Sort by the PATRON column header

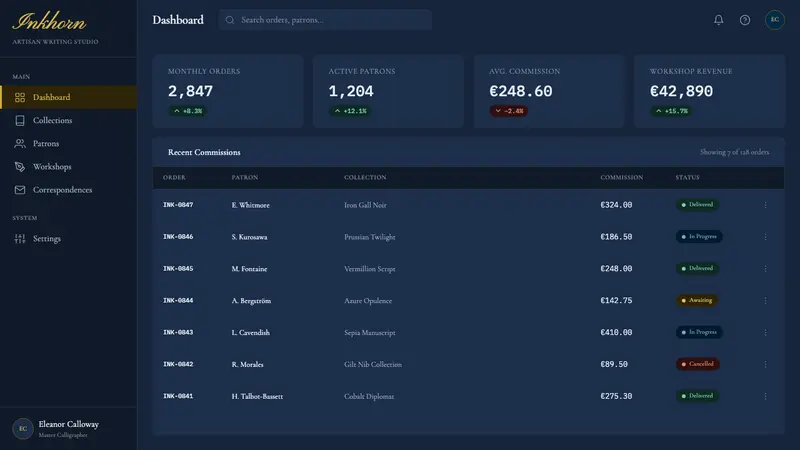pos(245,178)
